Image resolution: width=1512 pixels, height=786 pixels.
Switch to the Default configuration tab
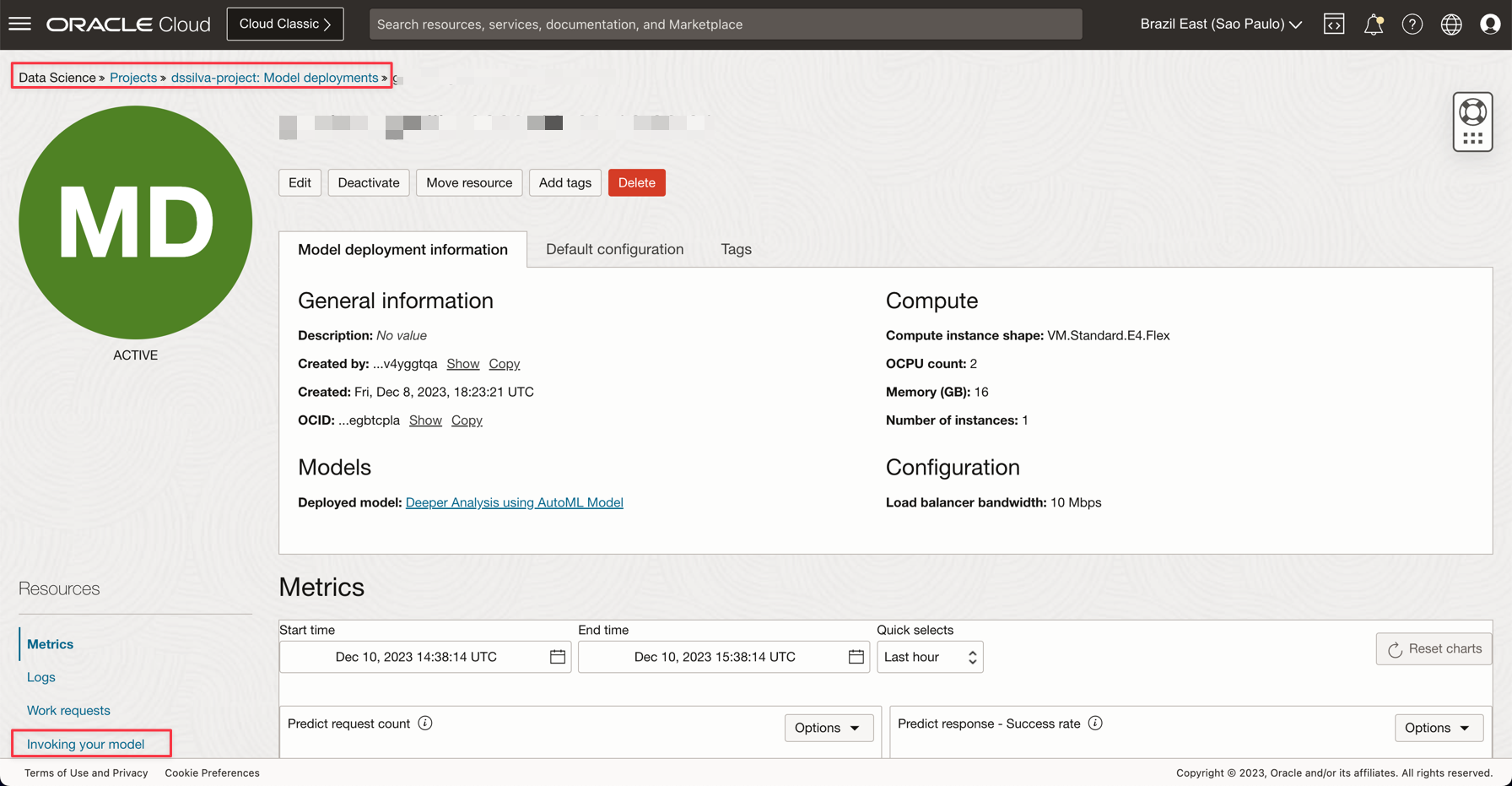pyautogui.click(x=614, y=249)
